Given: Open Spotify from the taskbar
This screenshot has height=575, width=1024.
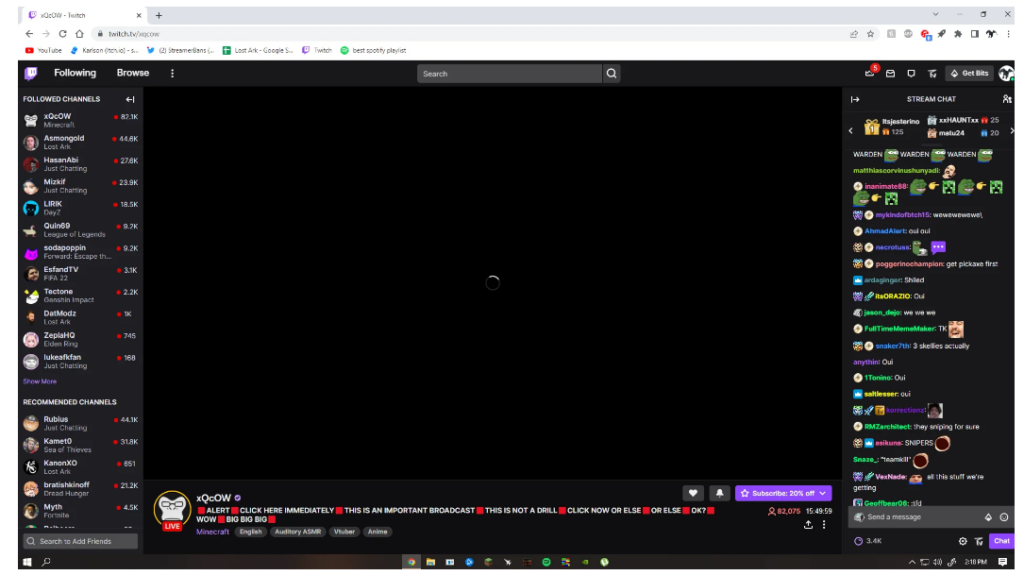Looking at the screenshot, I should tap(546, 562).
